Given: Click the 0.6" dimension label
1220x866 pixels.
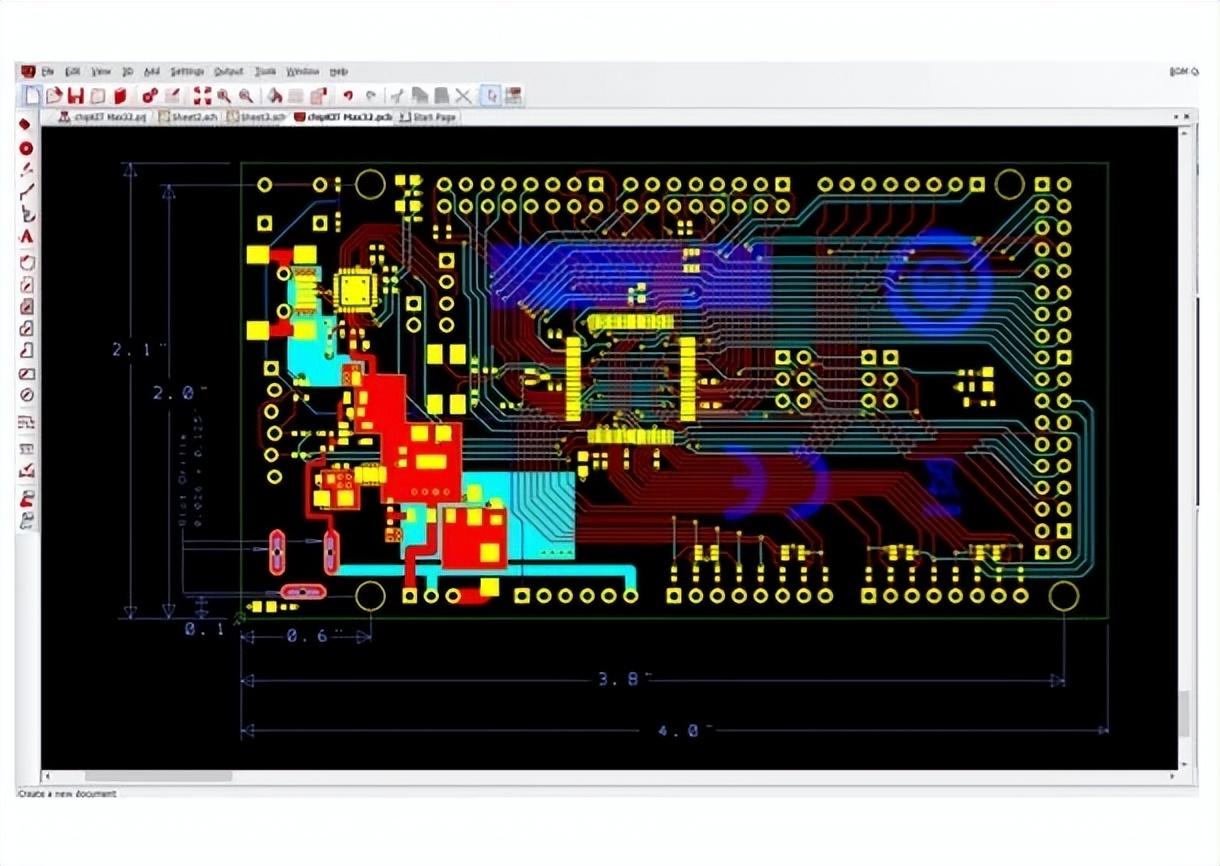Looking at the screenshot, I should (x=314, y=635).
